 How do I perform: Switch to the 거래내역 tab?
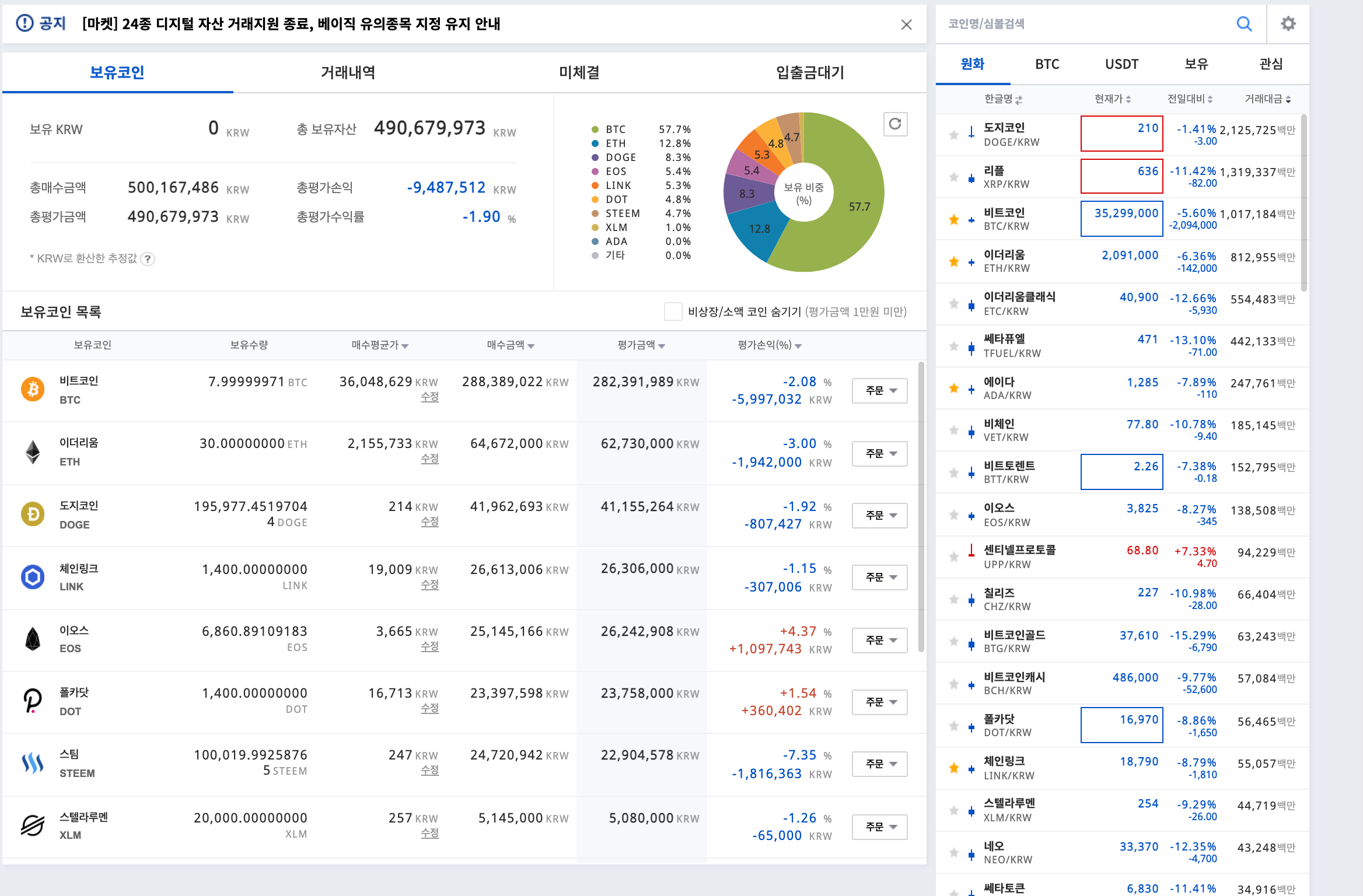click(348, 72)
